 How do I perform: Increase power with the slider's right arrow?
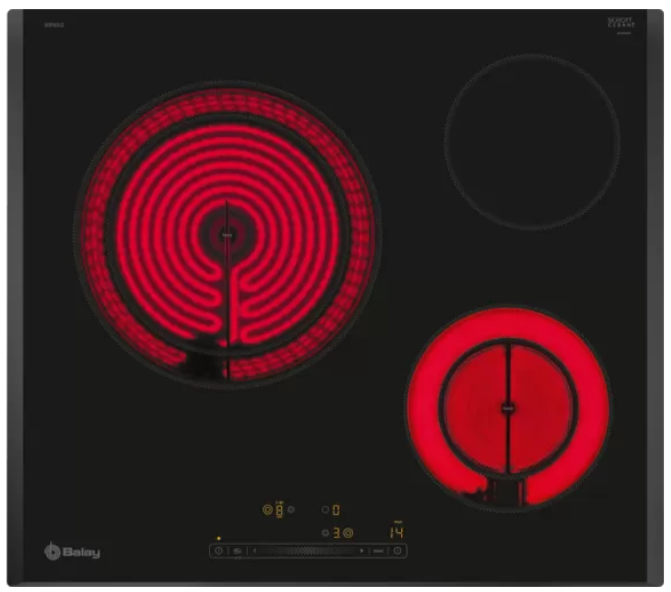tap(361, 551)
